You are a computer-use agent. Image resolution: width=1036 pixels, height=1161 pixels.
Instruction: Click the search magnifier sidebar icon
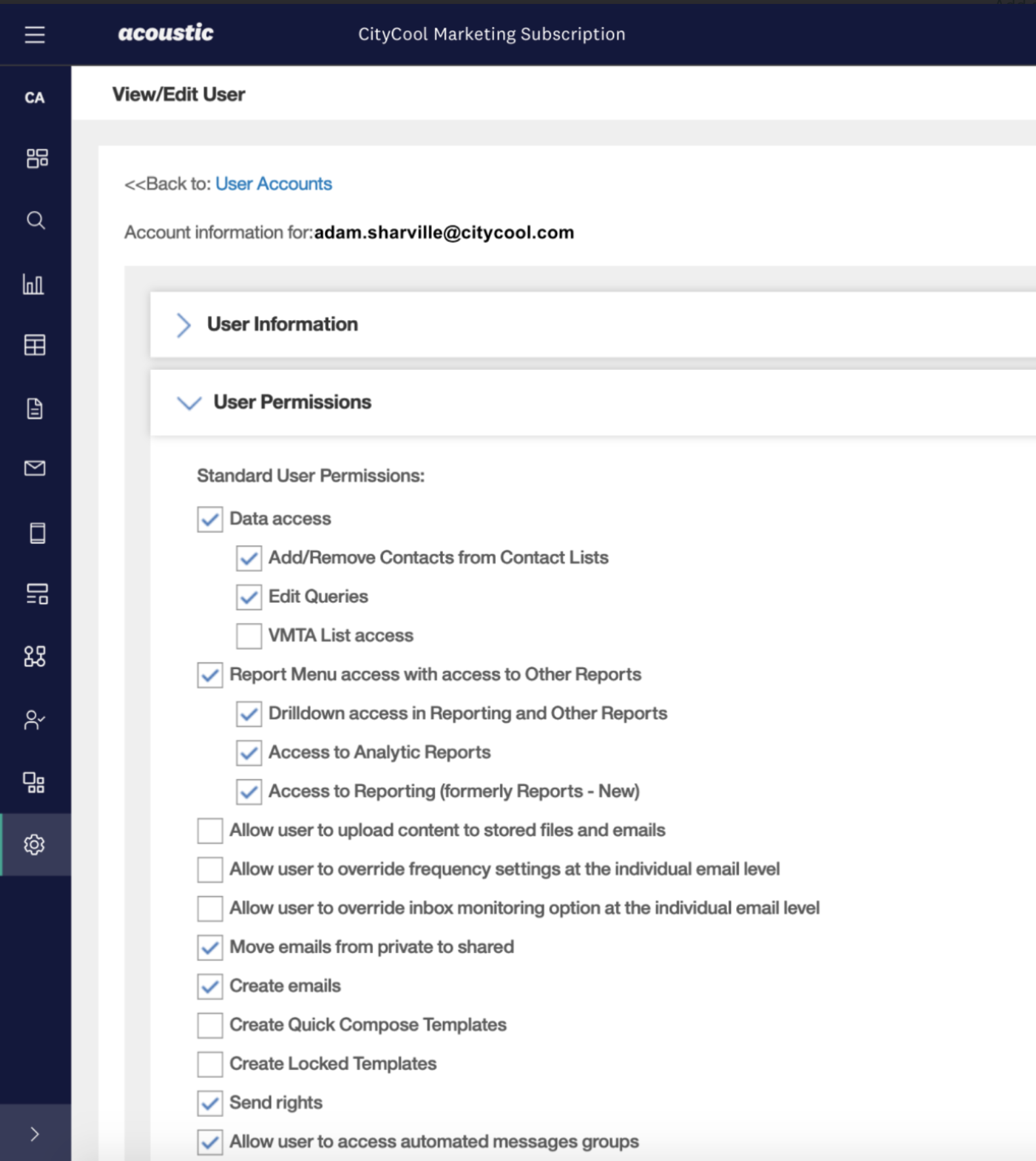pos(35,220)
